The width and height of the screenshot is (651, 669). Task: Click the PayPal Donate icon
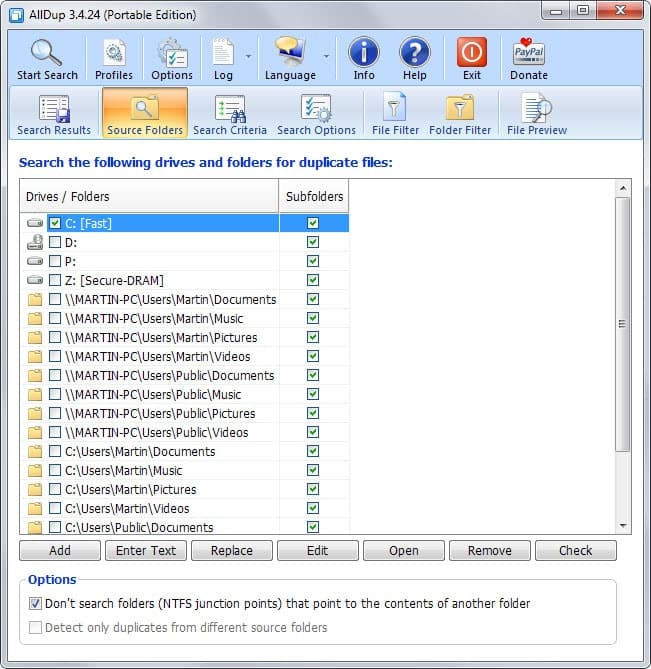pos(529,51)
